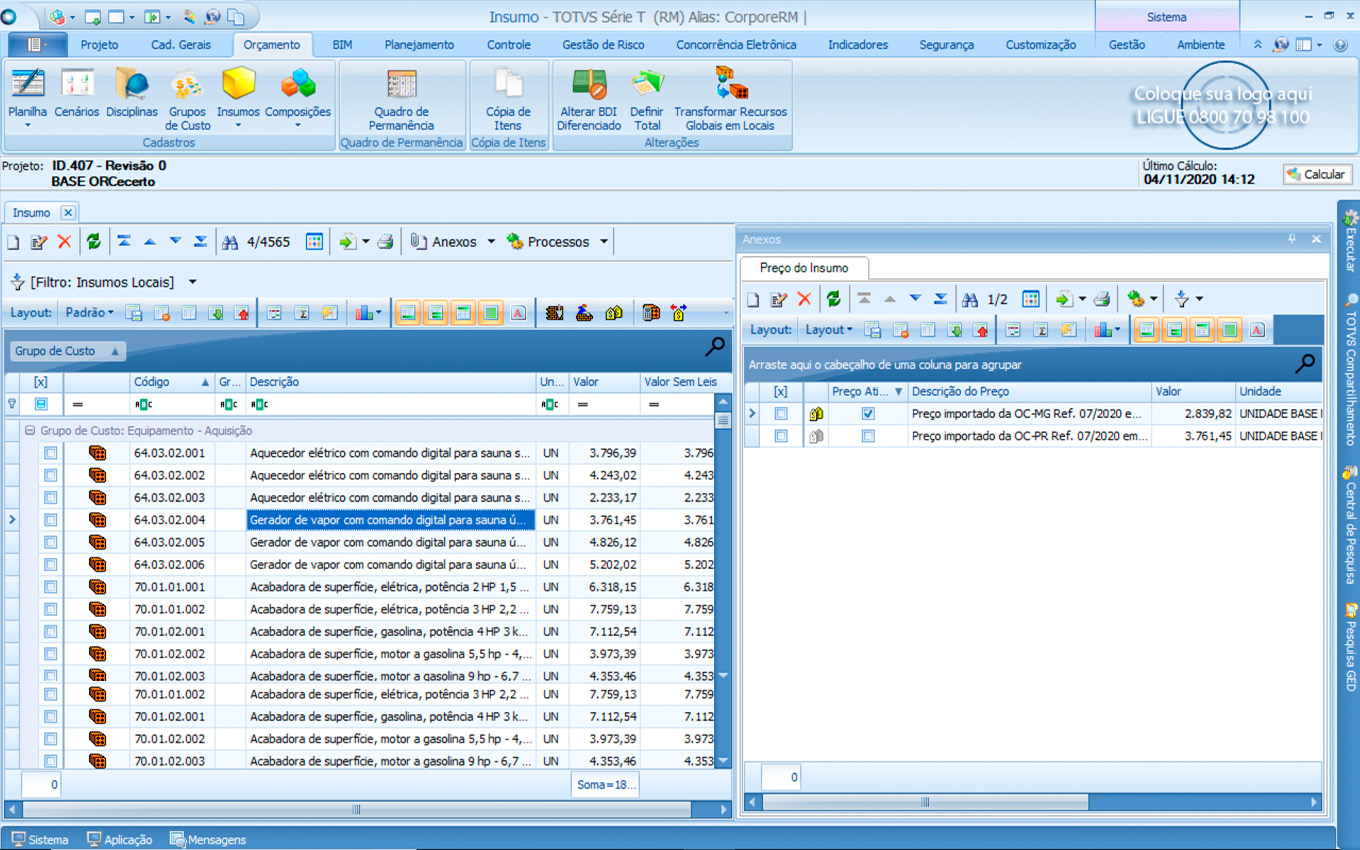Open the Processos dropdown menu
The image size is (1360, 850).
[603, 242]
